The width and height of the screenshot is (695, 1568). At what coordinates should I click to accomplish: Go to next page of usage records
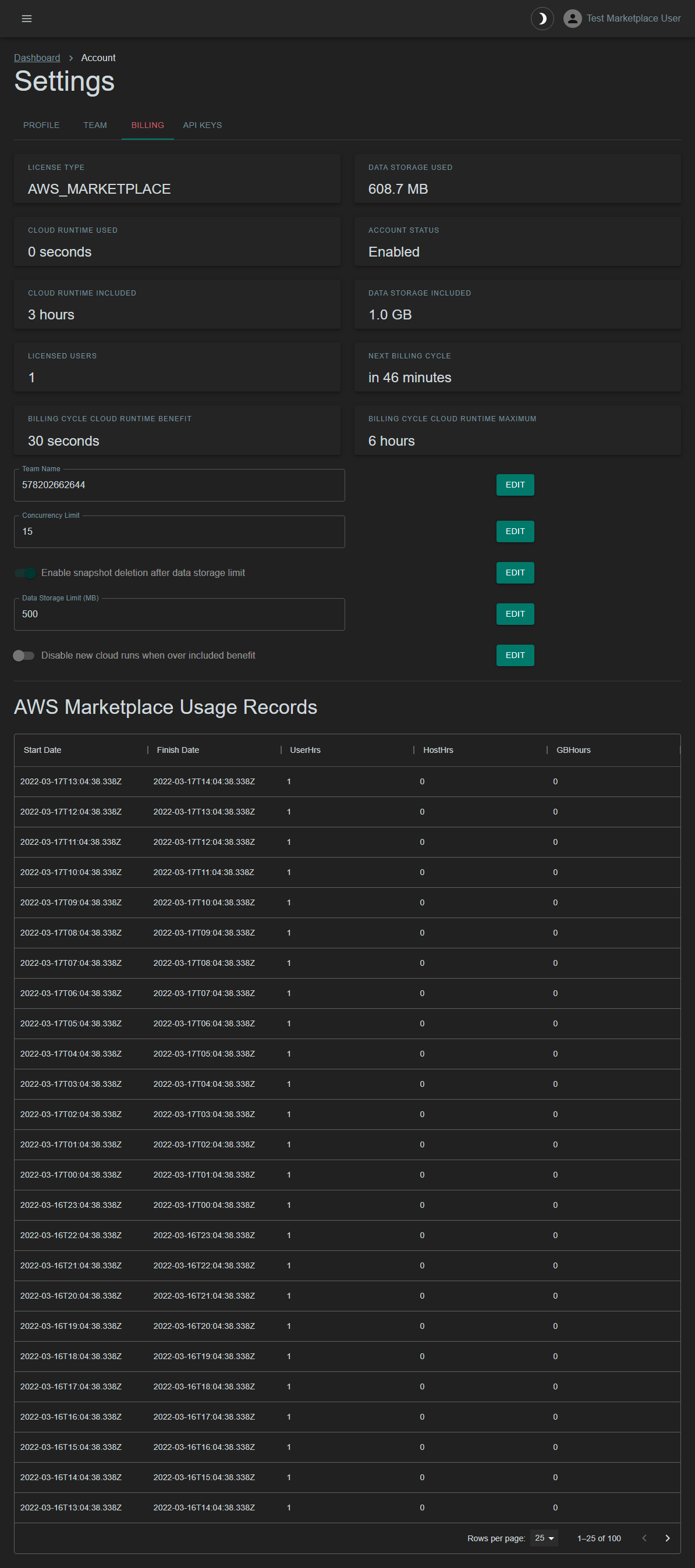click(x=667, y=1538)
